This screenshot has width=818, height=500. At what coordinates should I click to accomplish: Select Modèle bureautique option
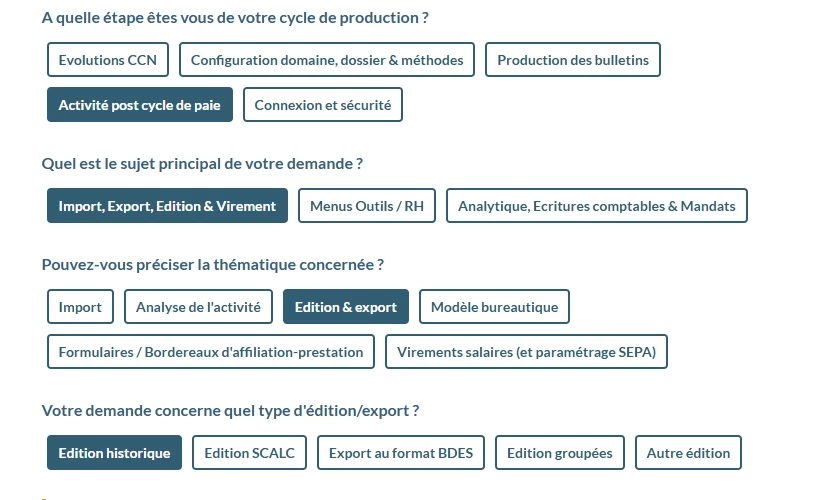pos(494,307)
